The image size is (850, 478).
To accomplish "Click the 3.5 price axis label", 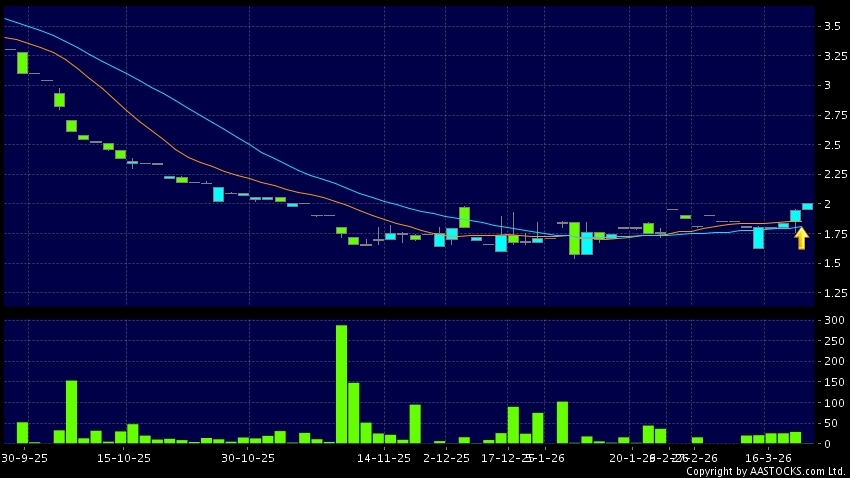I will click(x=828, y=26).
